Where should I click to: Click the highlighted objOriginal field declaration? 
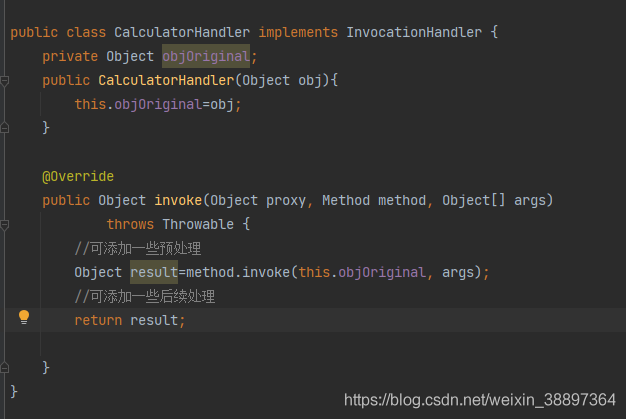(206, 56)
